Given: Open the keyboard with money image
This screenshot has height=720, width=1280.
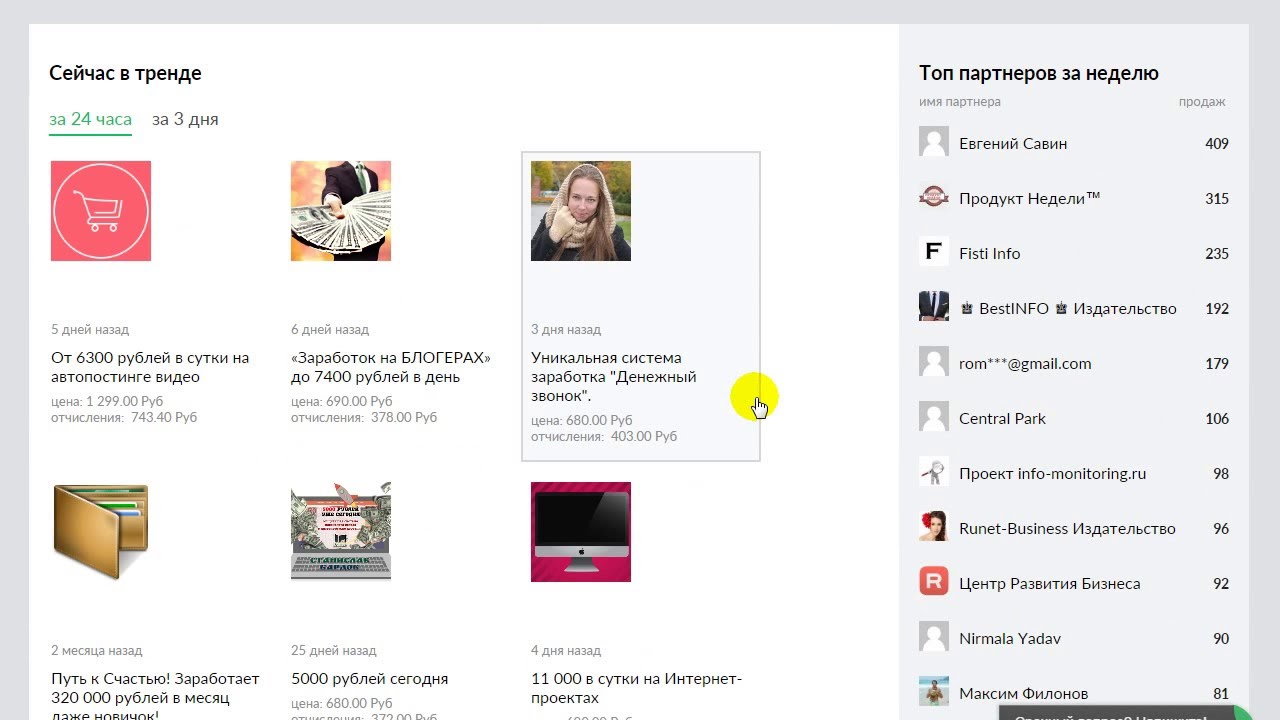Looking at the screenshot, I should coord(341,531).
